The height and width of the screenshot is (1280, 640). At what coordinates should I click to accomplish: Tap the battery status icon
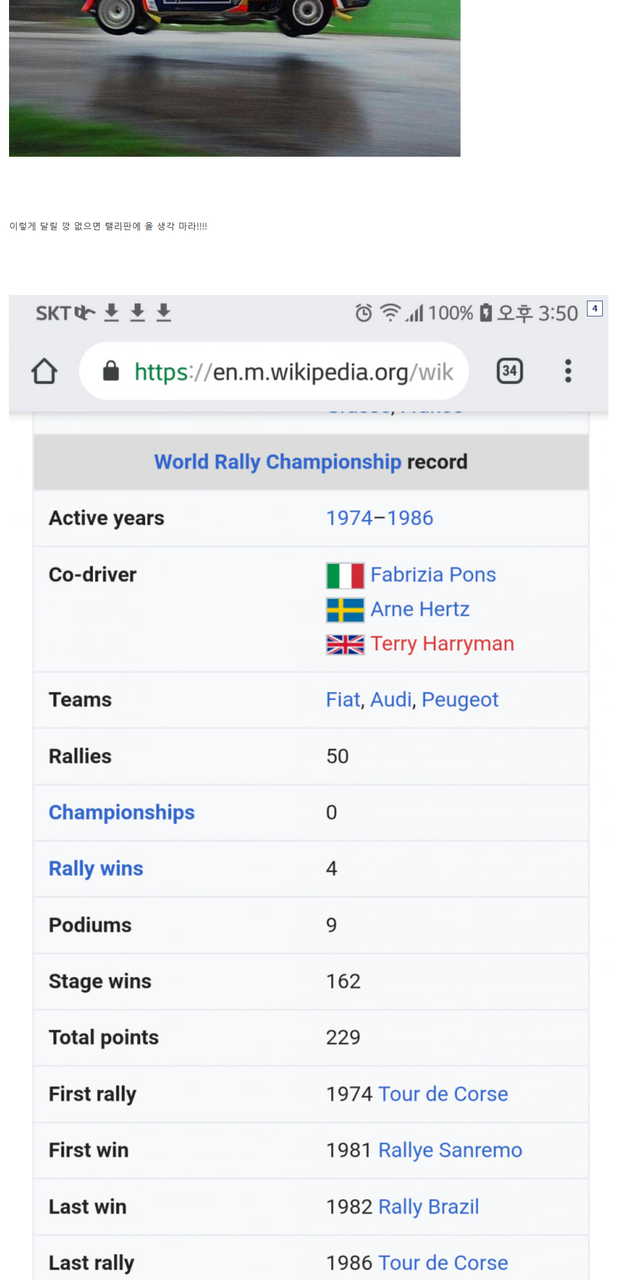point(486,313)
